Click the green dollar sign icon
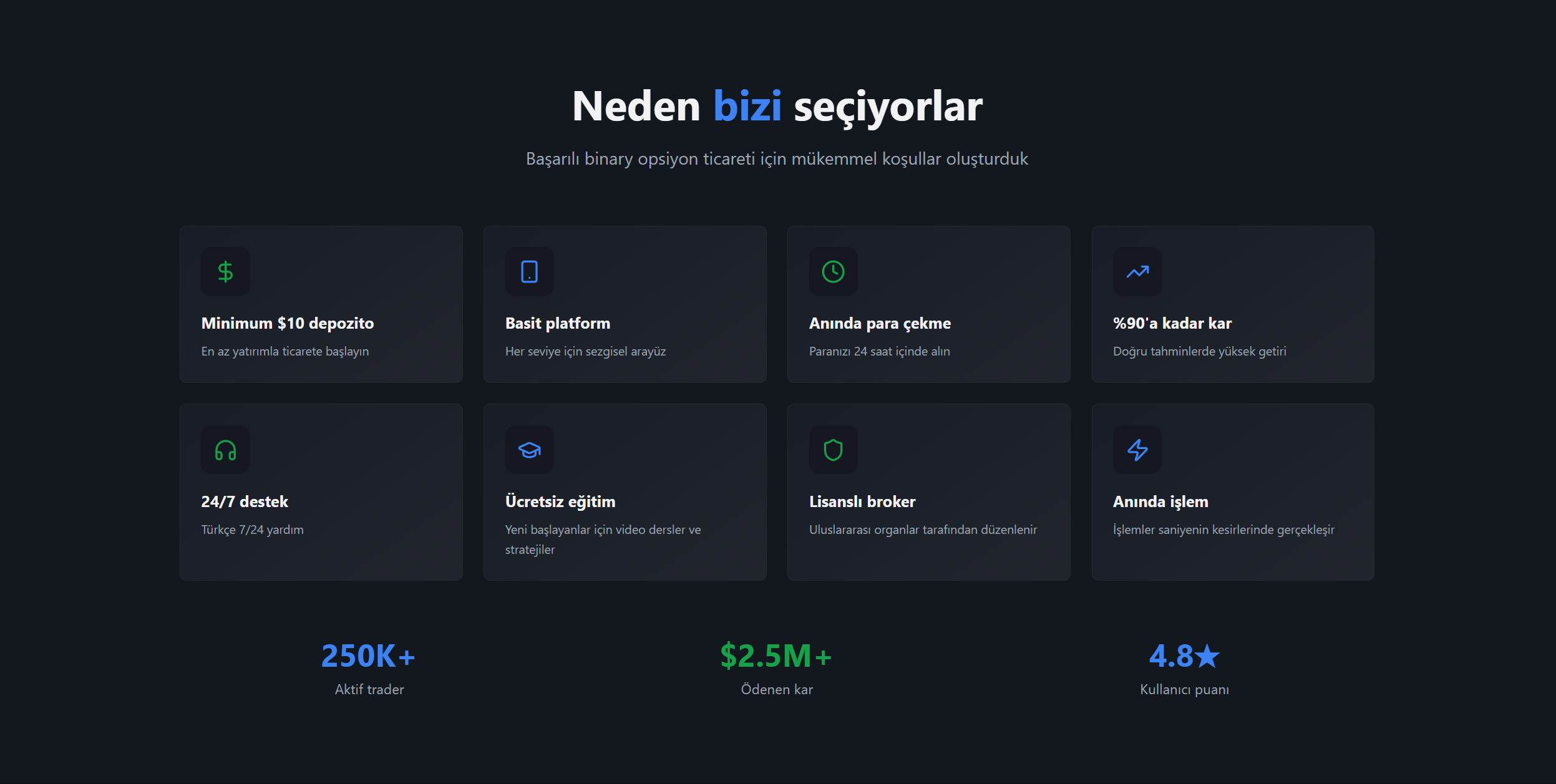1556x784 pixels. point(225,272)
